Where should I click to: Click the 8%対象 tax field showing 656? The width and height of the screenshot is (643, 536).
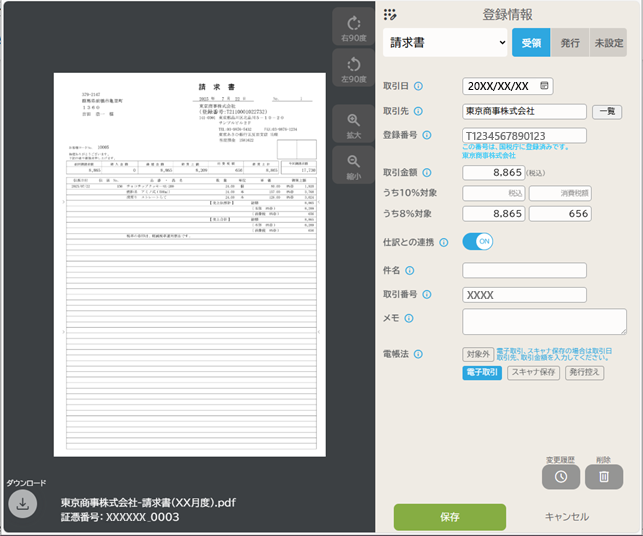560,214
